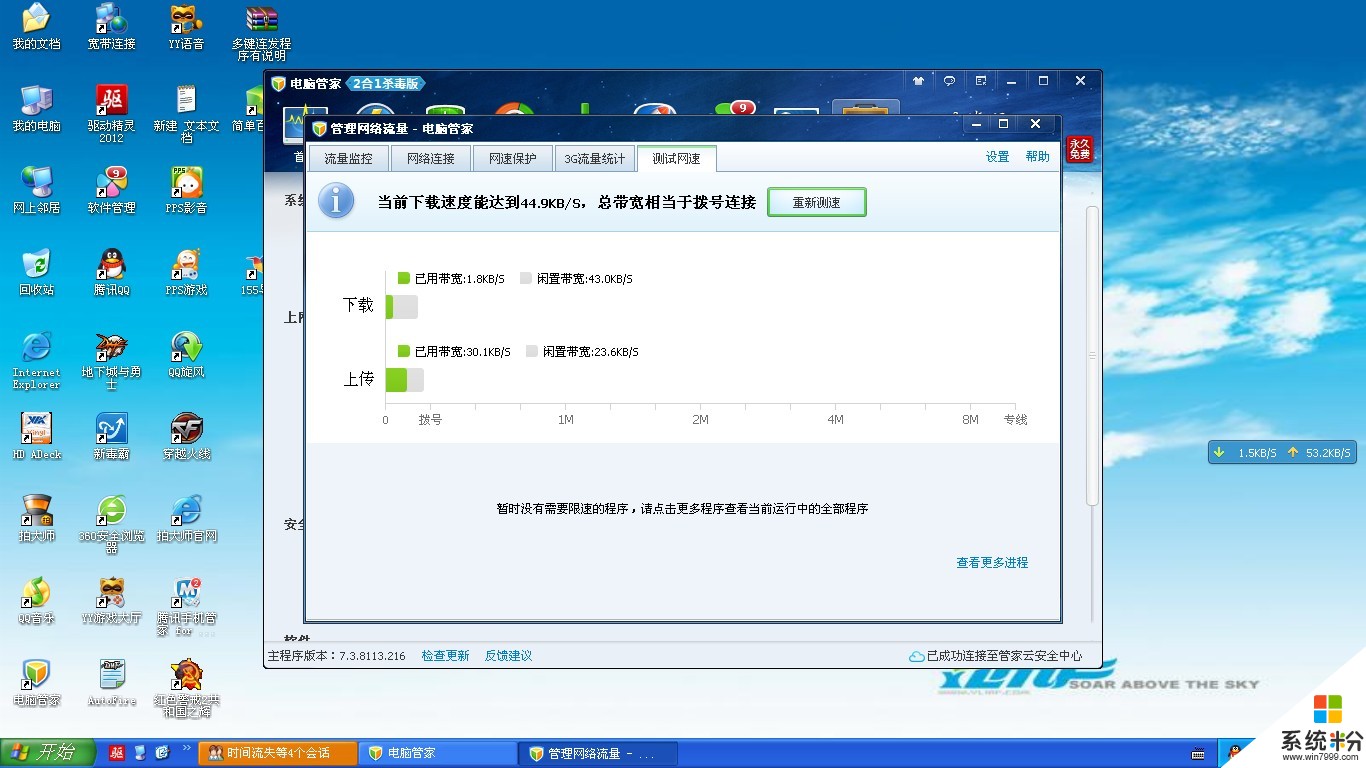This screenshot has width=1366, height=768.
Task: Switch to 网速保护 tab
Action: pyautogui.click(x=512, y=158)
